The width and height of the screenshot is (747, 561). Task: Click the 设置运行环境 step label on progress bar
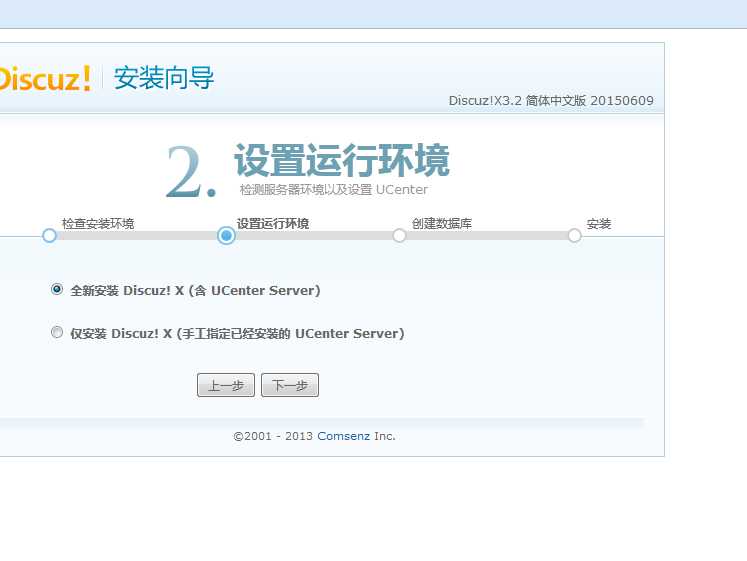click(x=273, y=223)
